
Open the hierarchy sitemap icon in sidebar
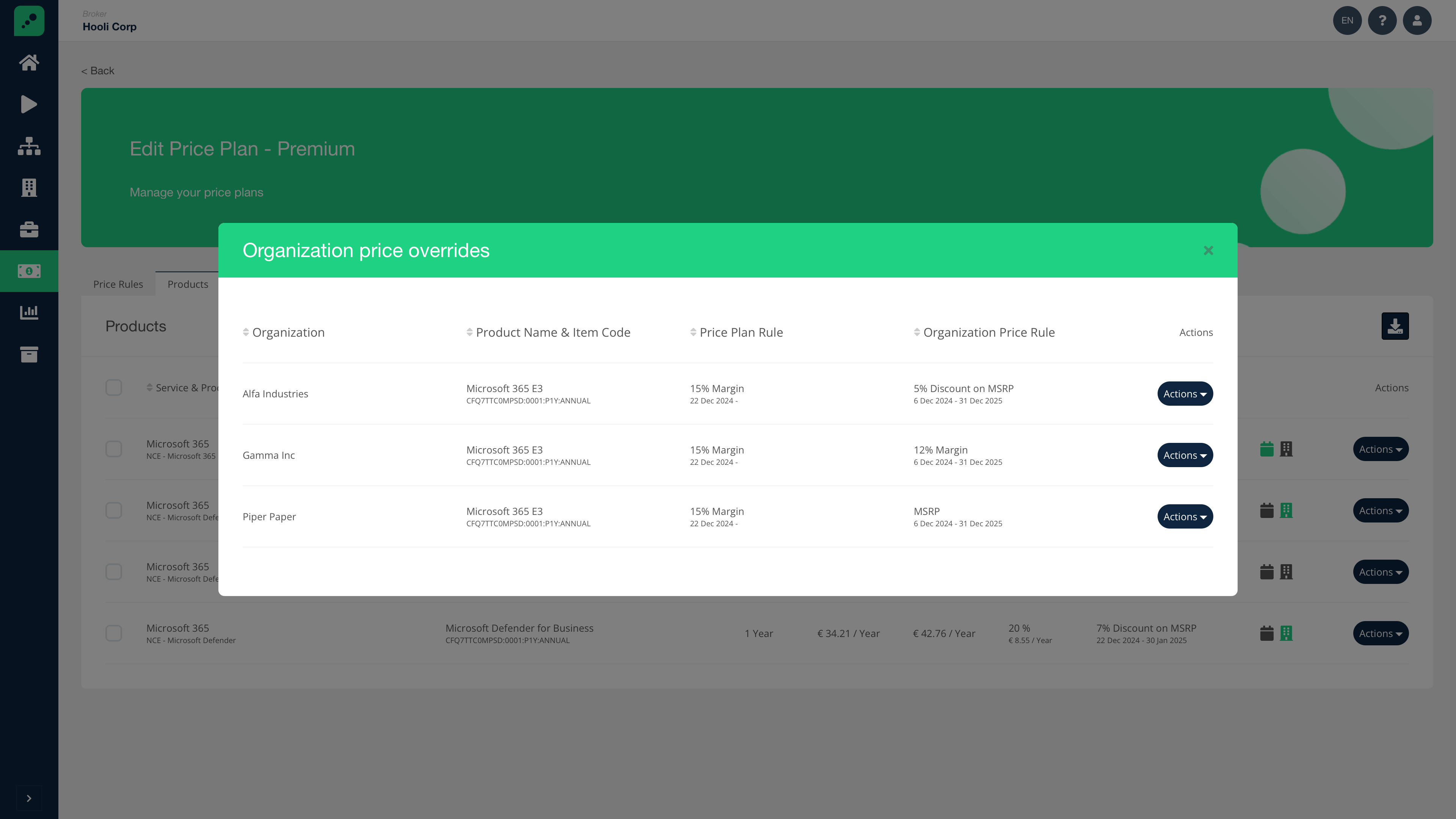pos(29,146)
